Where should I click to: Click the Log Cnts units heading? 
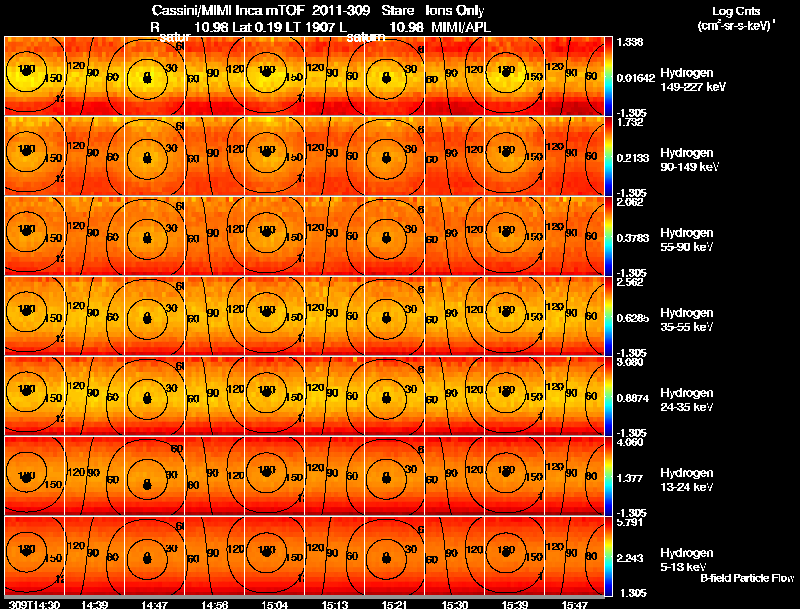[736, 11]
